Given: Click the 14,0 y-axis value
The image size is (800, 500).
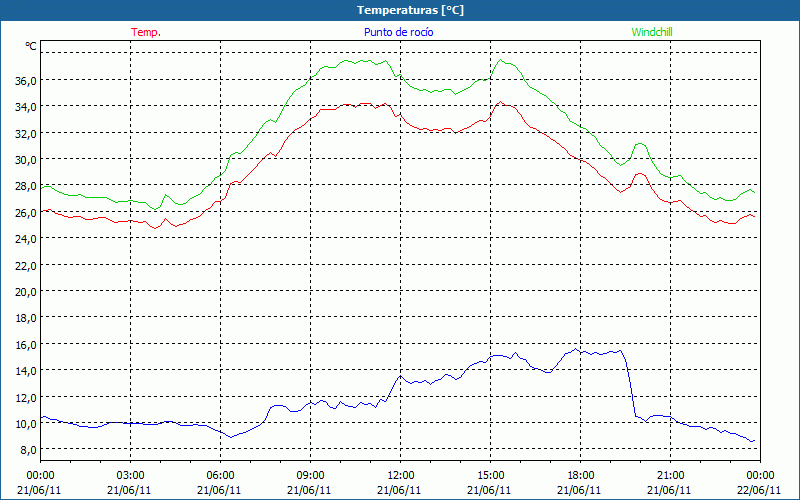Looking at the screenshot, I should click(x=26, y=370).
